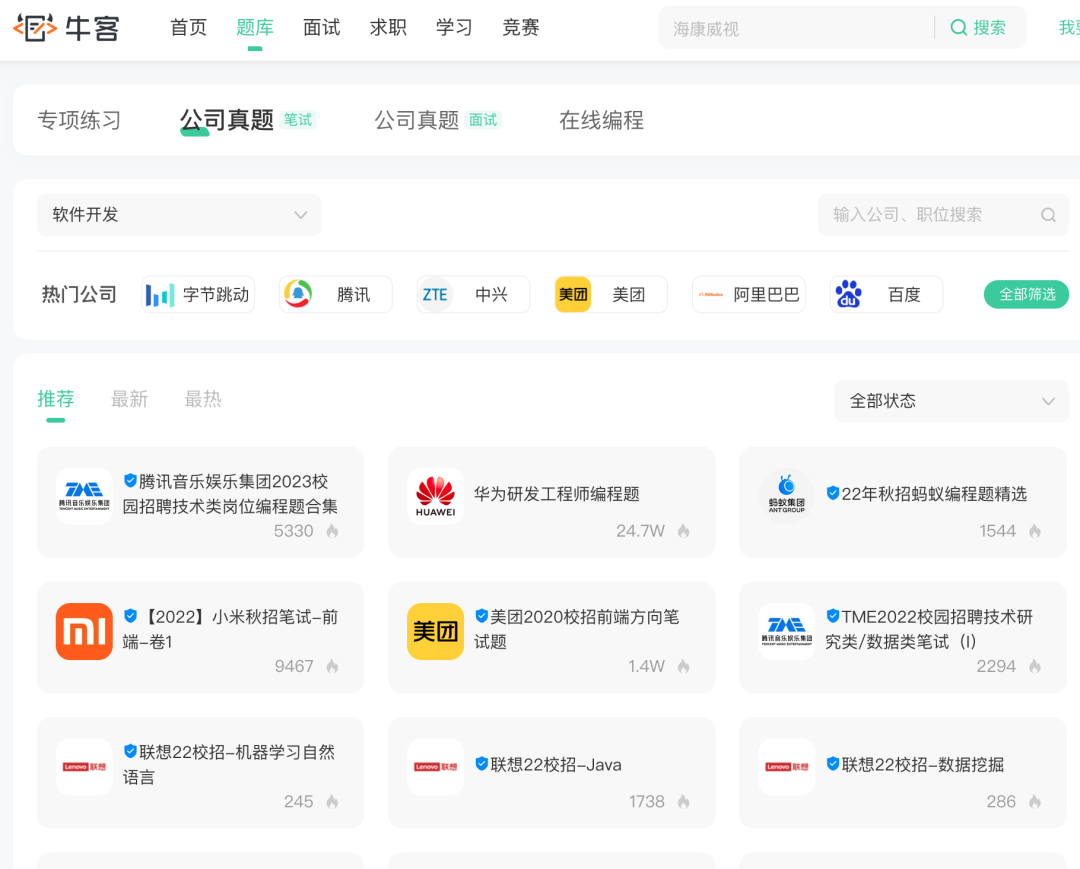Click the search magnifier icon next to 搜索
1080x869 pixels.
(958, 28)
